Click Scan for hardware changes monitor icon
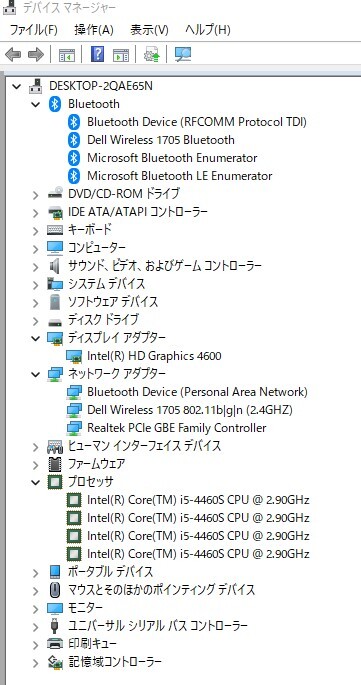Viewport: 361px width, 685px height. coord(183,55)
